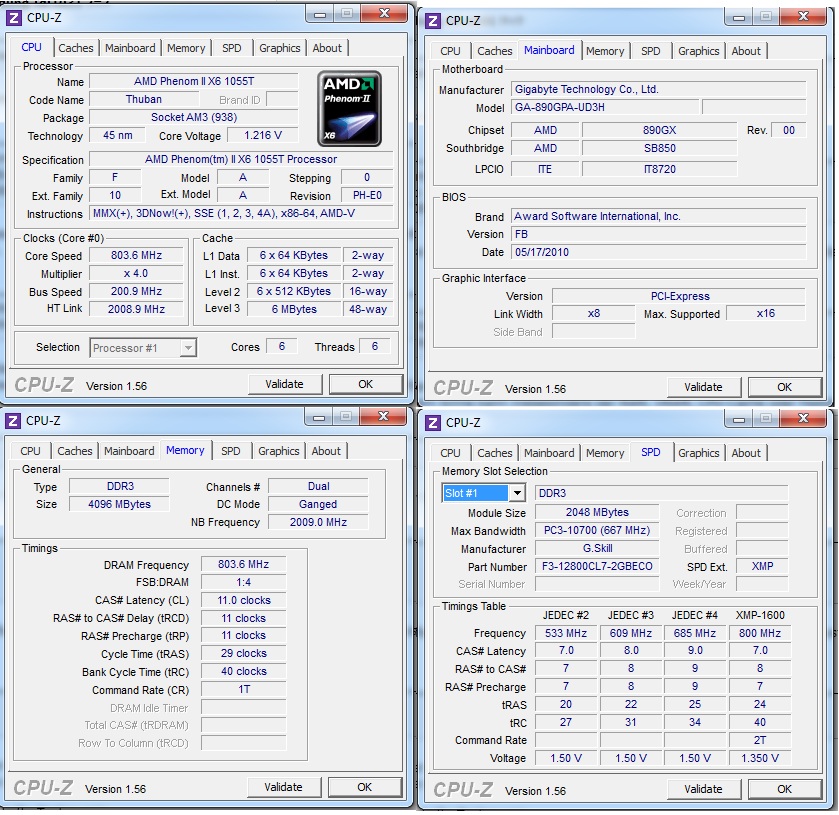The width and height of the screenshot is (839, 815).
Task: Click the Southbridge value SB850
Action: click(659, 148)
